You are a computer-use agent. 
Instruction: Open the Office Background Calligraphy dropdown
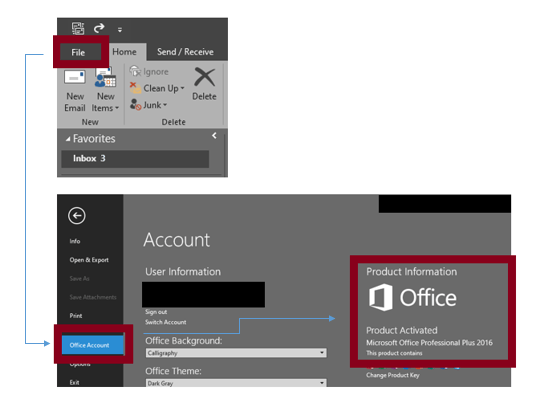coord(236,353)
